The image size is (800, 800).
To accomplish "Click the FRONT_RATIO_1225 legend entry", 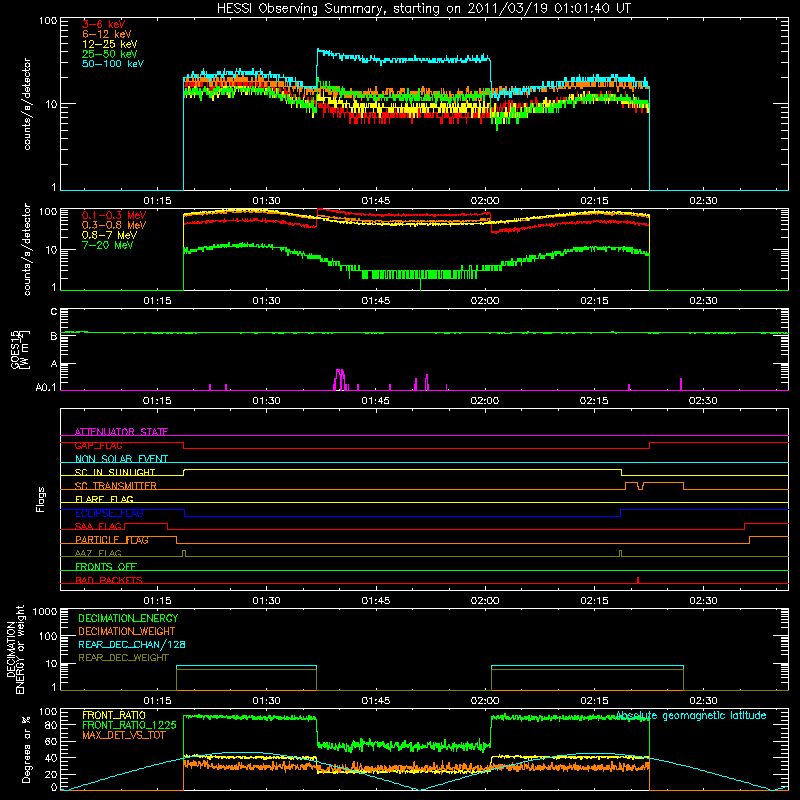I will (129, 725).
